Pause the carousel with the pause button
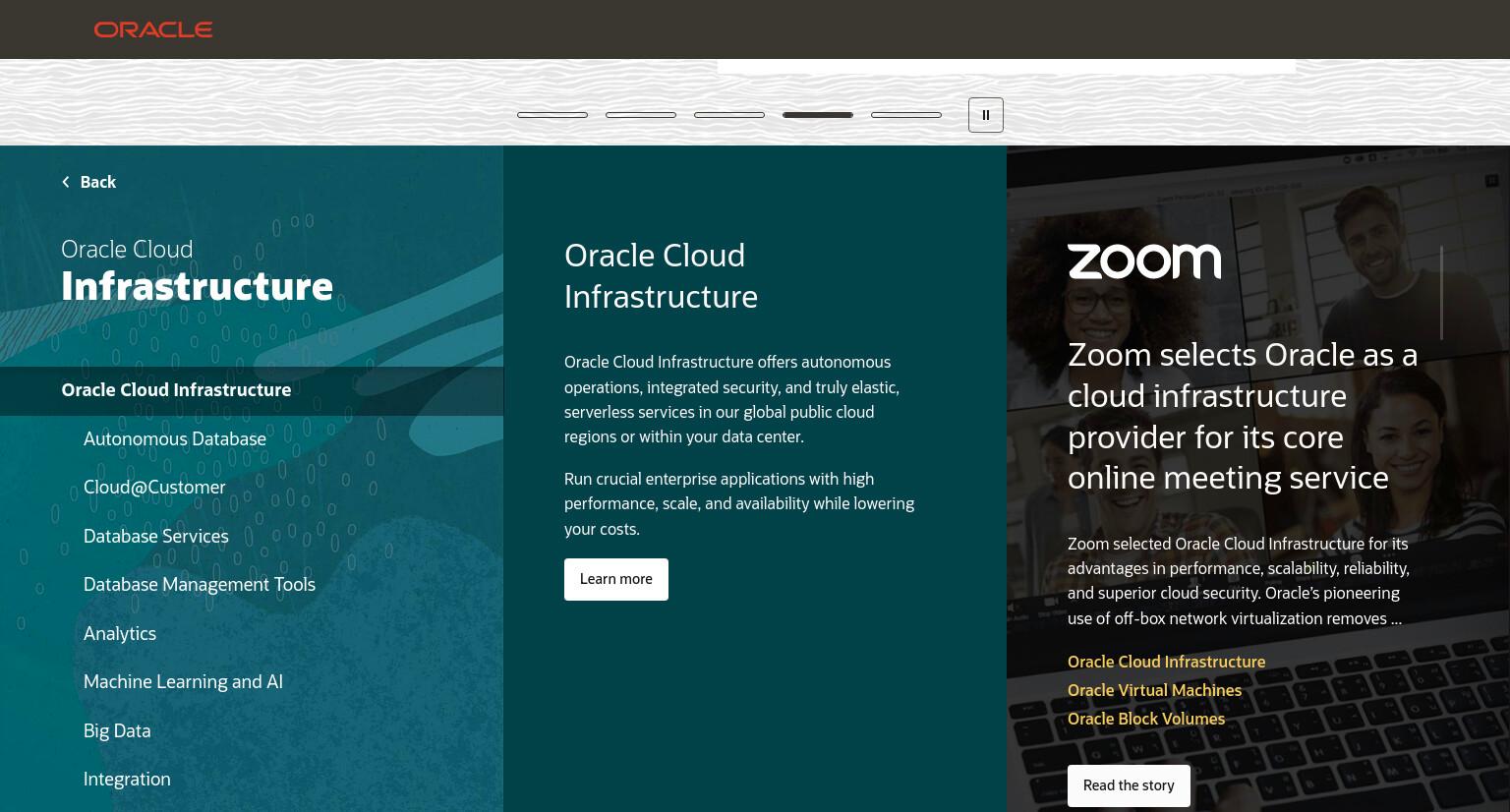This screenshot has height=812, width=1510. (986, 115)
